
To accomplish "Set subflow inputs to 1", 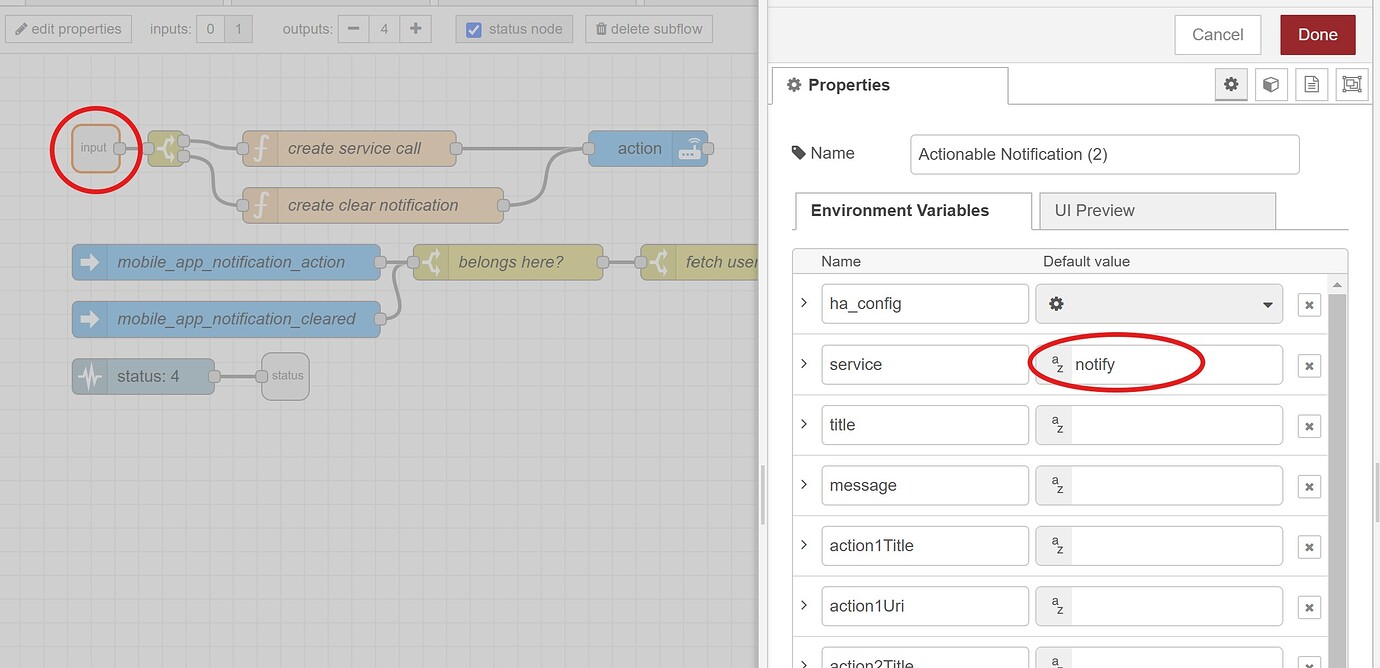I will 238,29.
